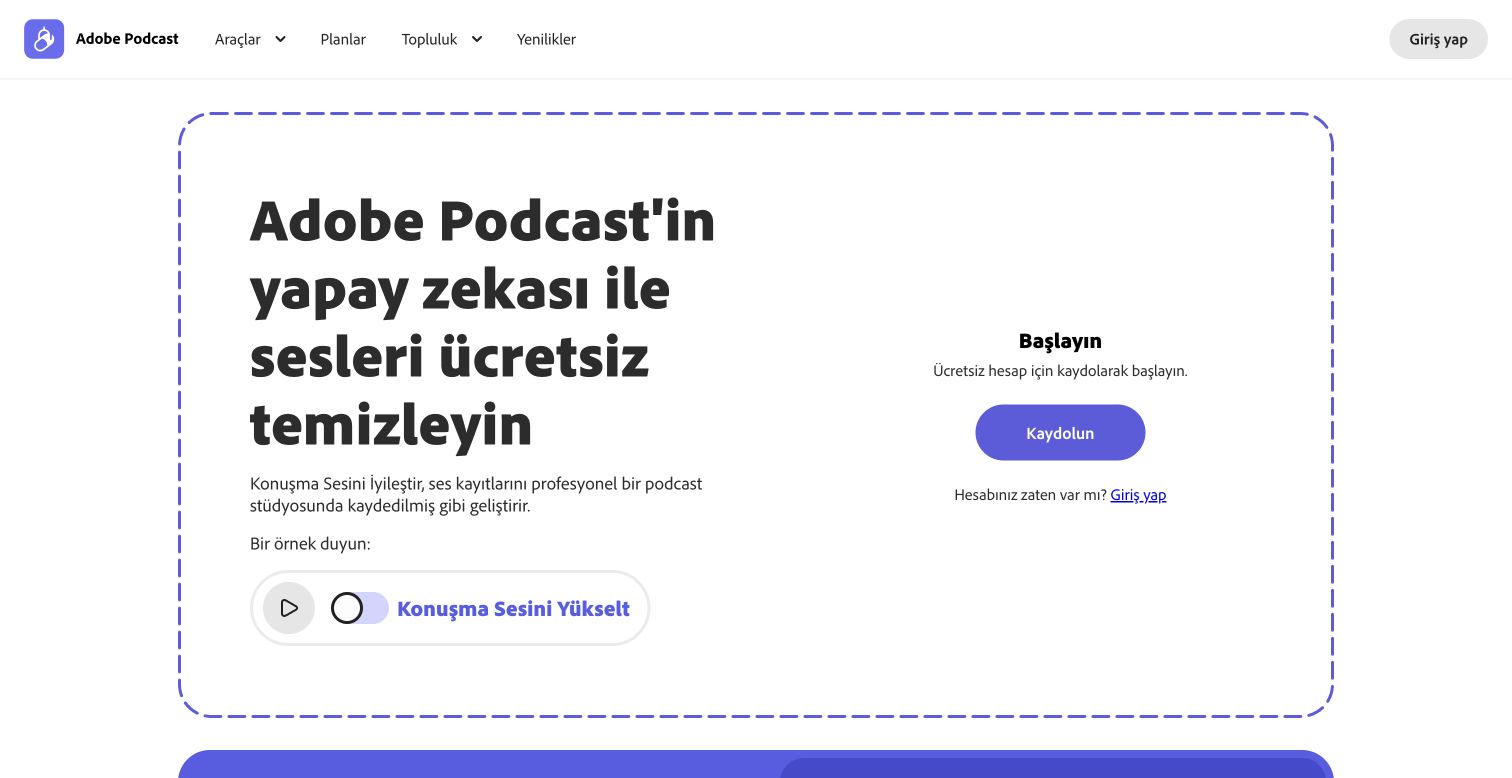This screenshot has height=778, width=1512.
Task: Click the 'Başlayın' heading
Action: click(x=1060, y=341)
